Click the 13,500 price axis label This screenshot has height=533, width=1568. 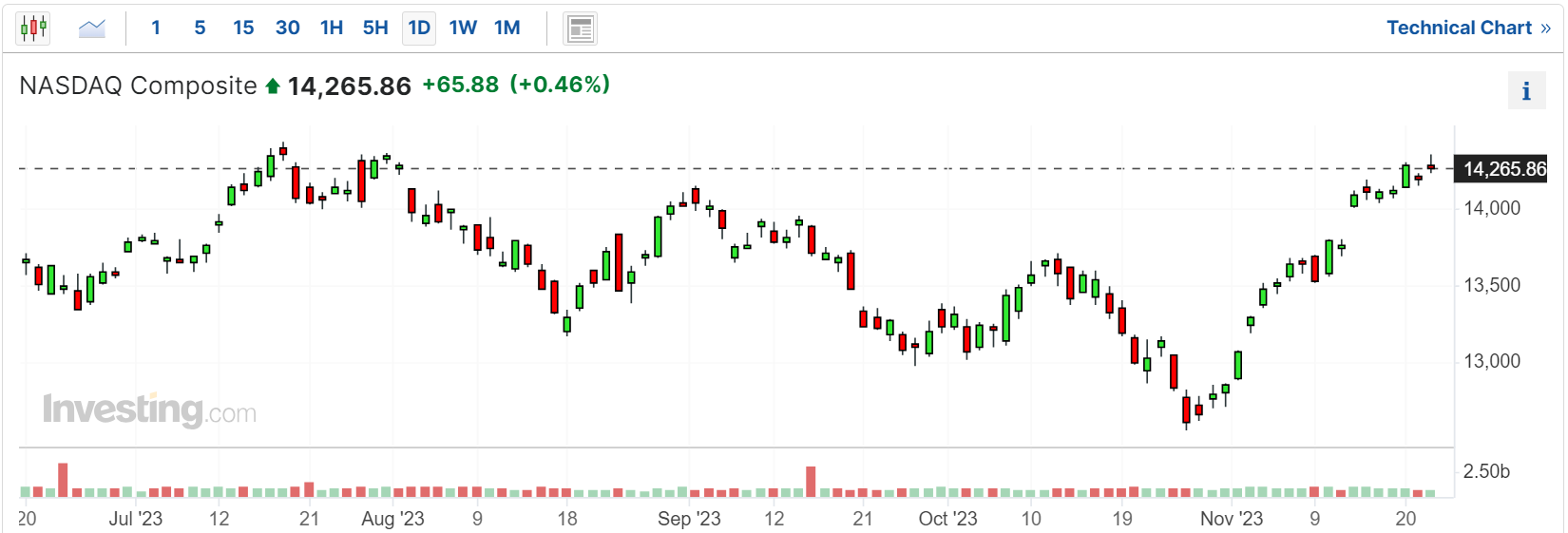1492,285
